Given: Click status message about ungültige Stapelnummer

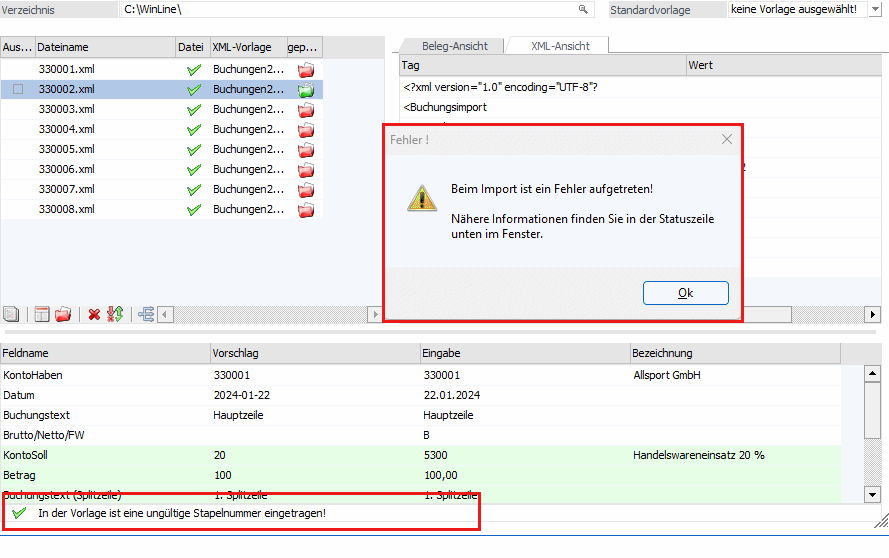Looking at the screenshot, I should coord(182,513).
